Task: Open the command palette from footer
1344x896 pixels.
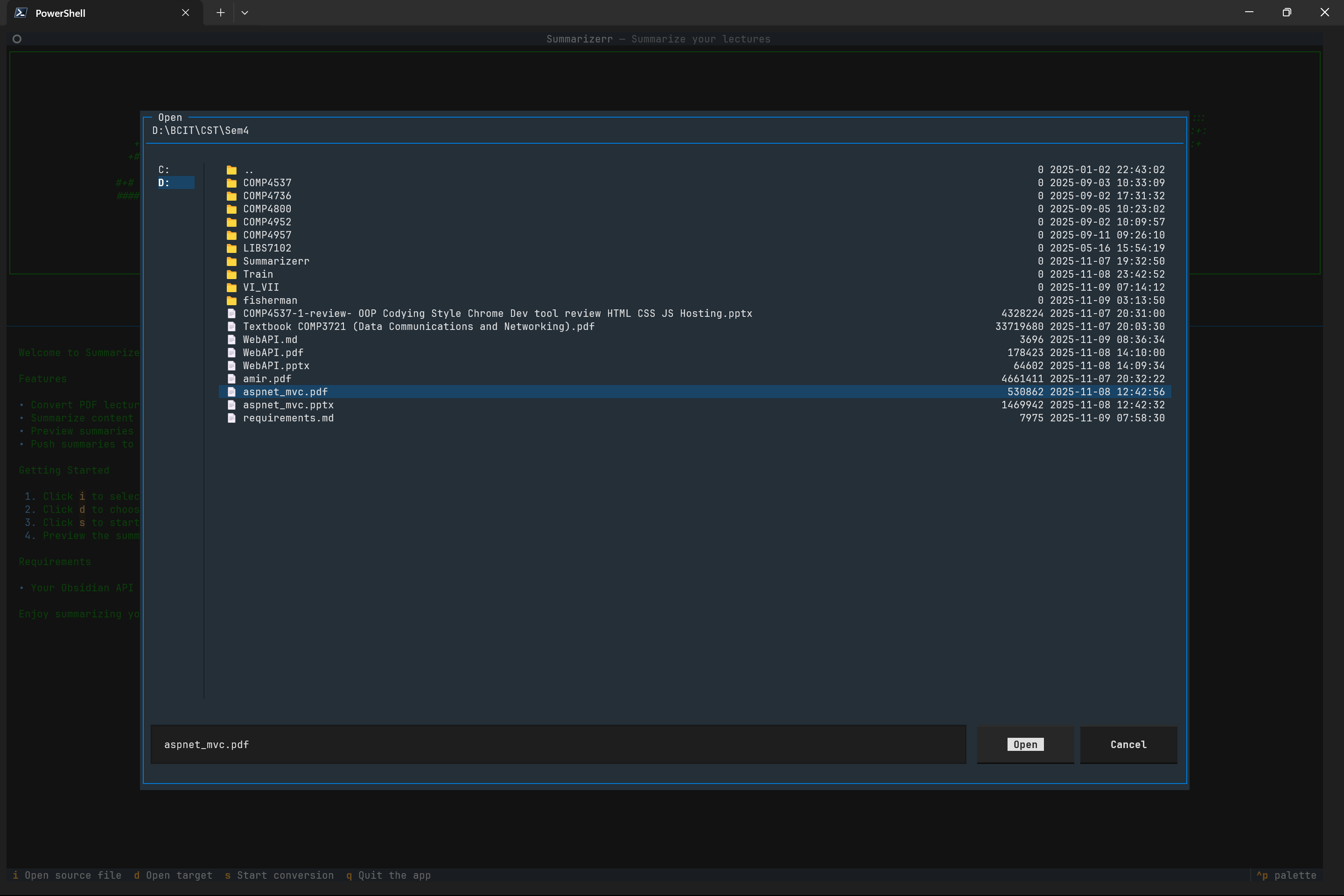Action: tap(1286, 875)
